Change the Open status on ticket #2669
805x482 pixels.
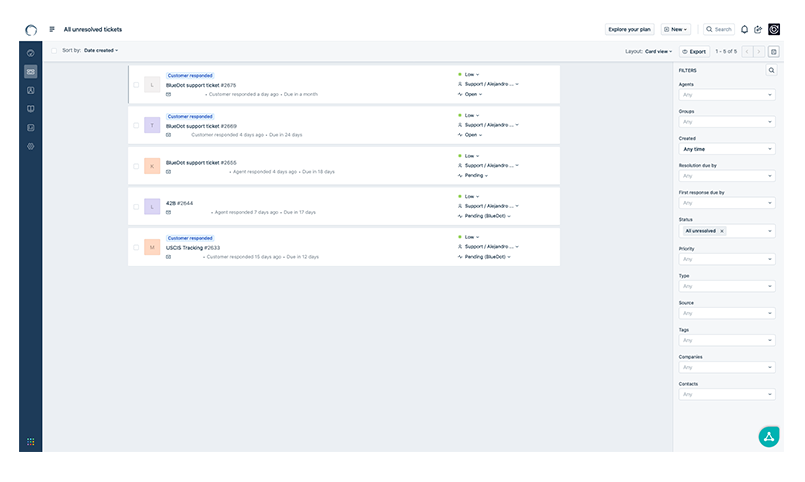470,135
